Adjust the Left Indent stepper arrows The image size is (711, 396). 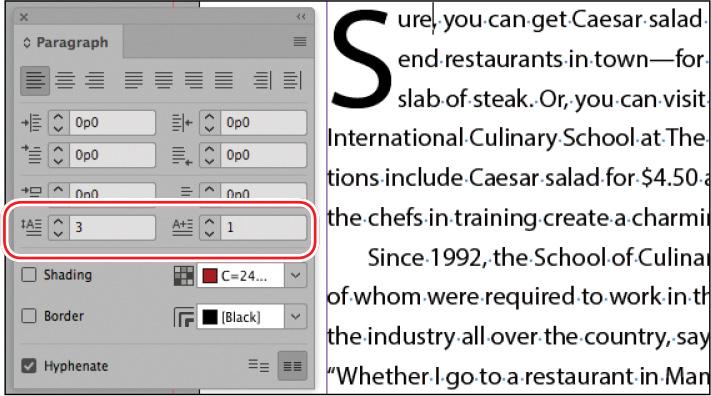pos(58,123)
